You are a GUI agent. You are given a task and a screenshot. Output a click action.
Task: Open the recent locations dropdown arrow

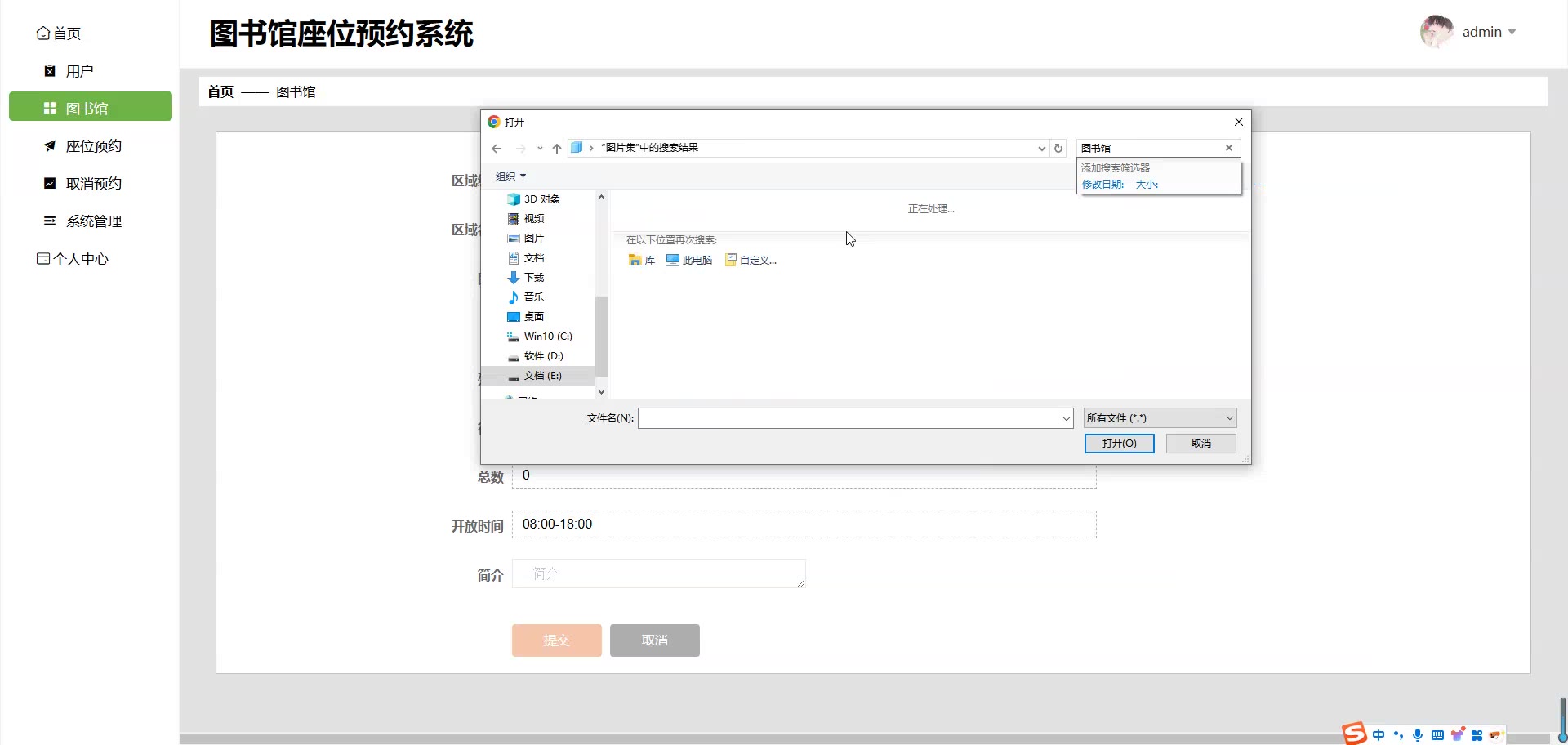540,149
